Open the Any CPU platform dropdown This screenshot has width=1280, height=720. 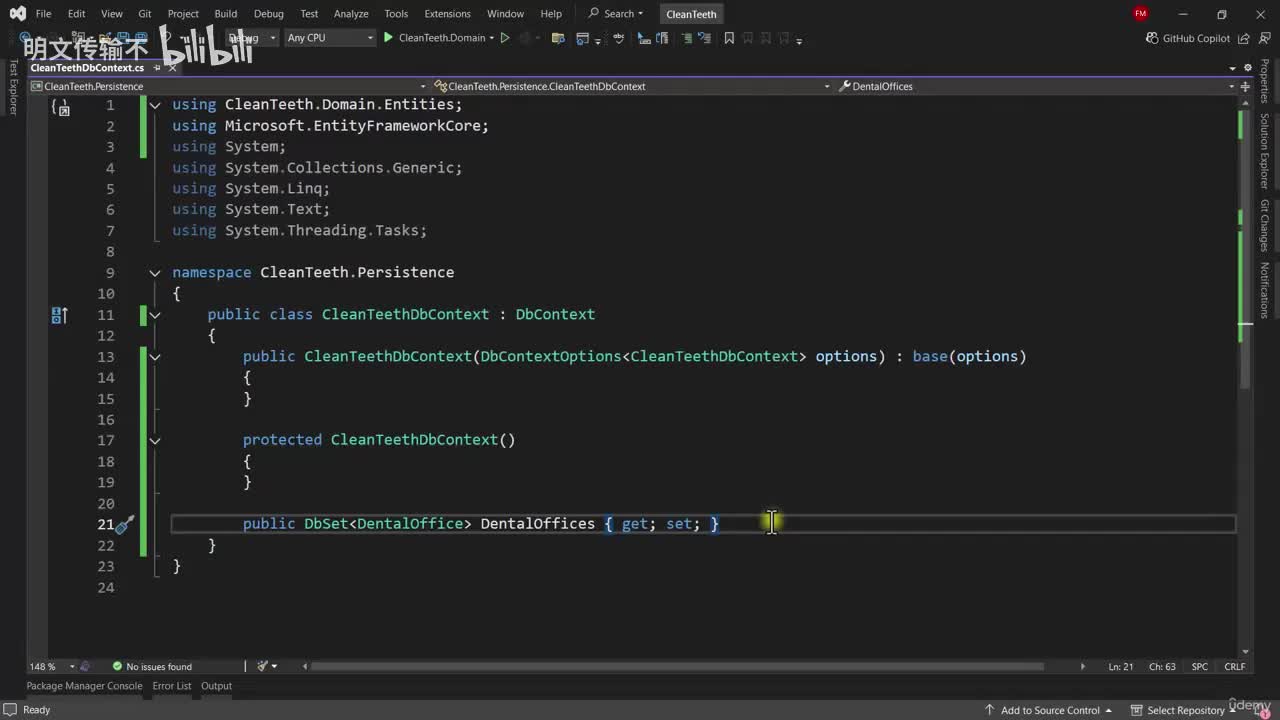coord(330,38)
